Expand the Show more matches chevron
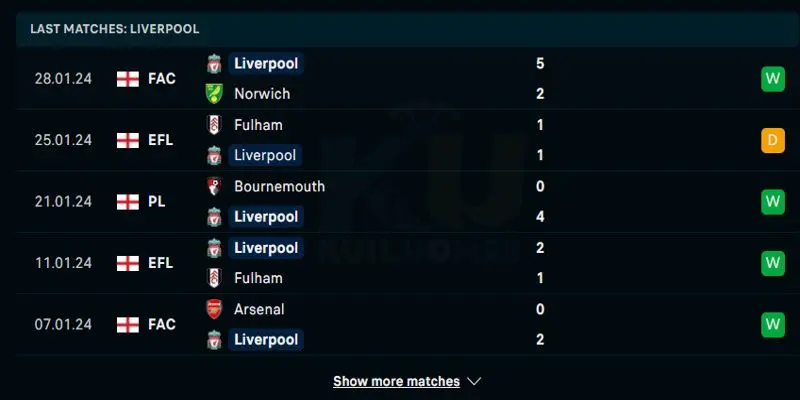Screen dimensions: 800x400 (x=474, y=381)
